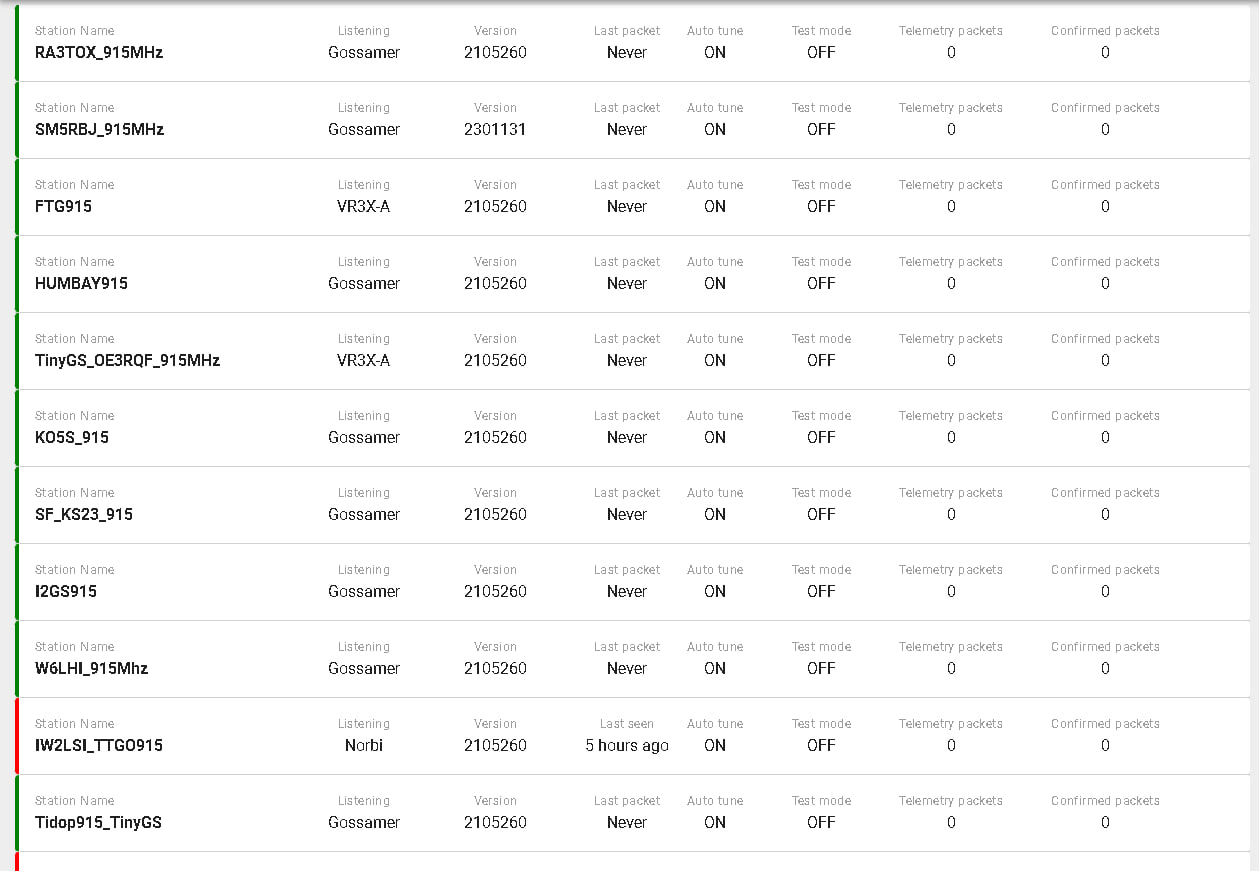This screenshot has width=1260, height=871.
Task: Click the I2GS915 station name
Action: [x=66, y=592]
